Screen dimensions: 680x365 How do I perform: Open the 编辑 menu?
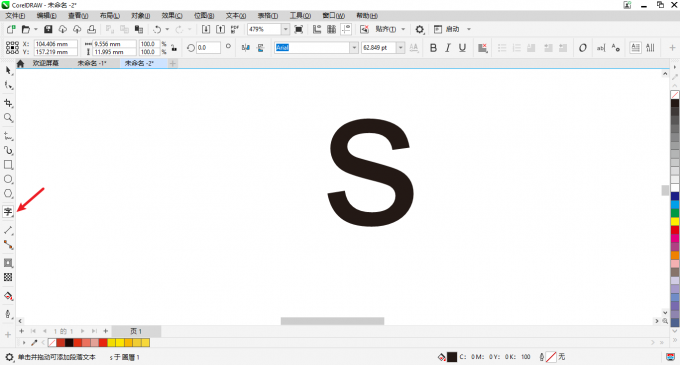click(x=46, y=16)
